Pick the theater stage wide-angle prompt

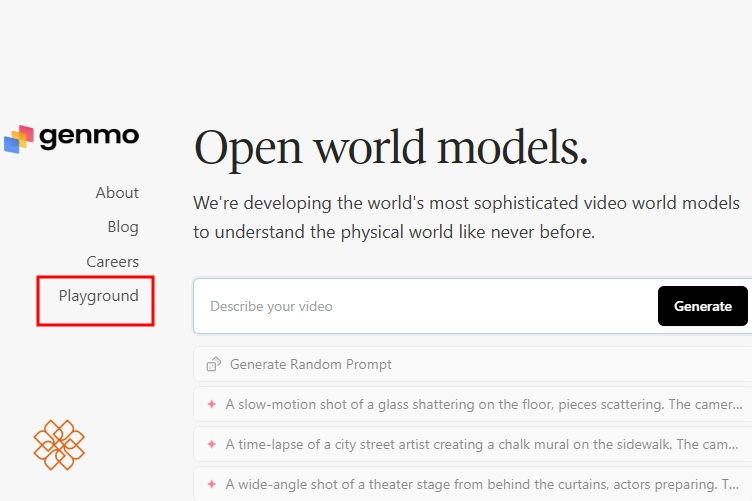[x=472, y=484]
